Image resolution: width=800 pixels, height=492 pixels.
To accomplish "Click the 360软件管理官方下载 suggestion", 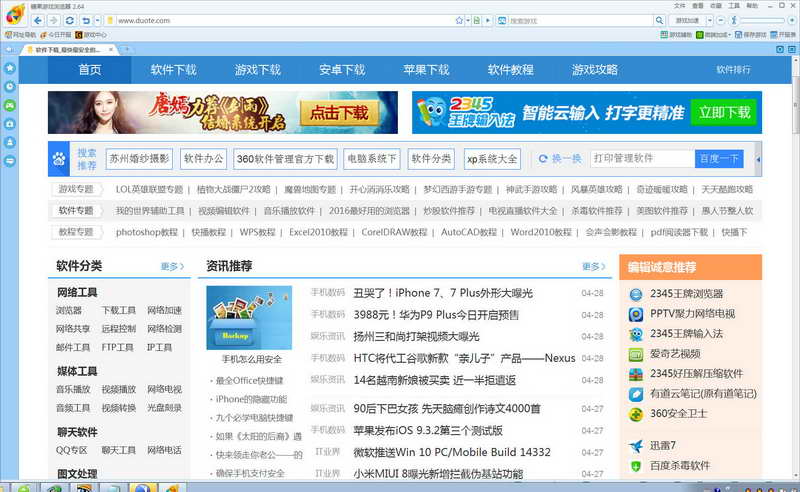I will pyautogui.click(x=285, y=159).
